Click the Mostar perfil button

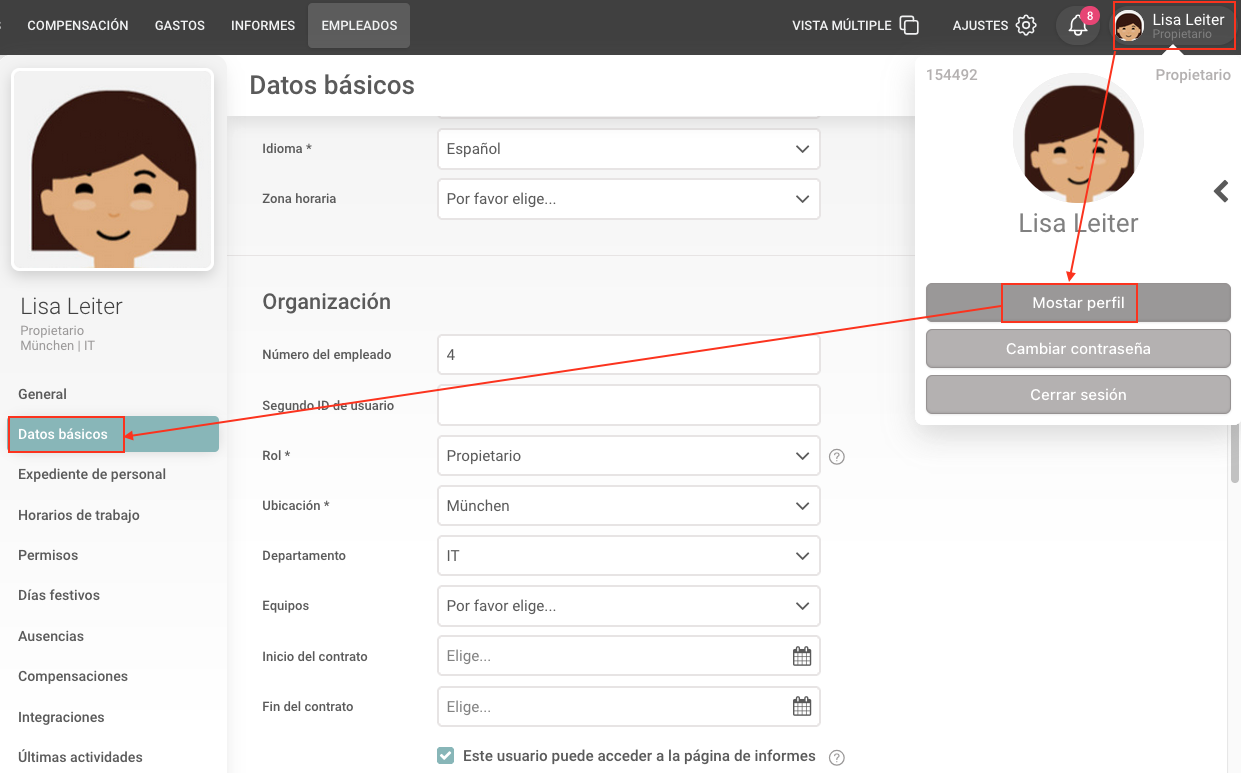click(1078, 303)
